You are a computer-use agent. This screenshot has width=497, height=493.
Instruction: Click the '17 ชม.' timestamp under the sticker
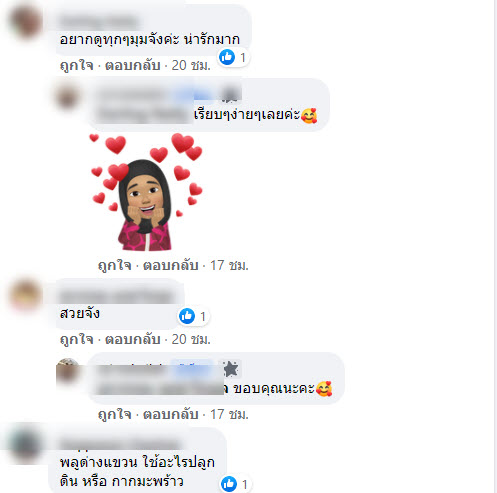pyautogui.click(x=229, y=265)
